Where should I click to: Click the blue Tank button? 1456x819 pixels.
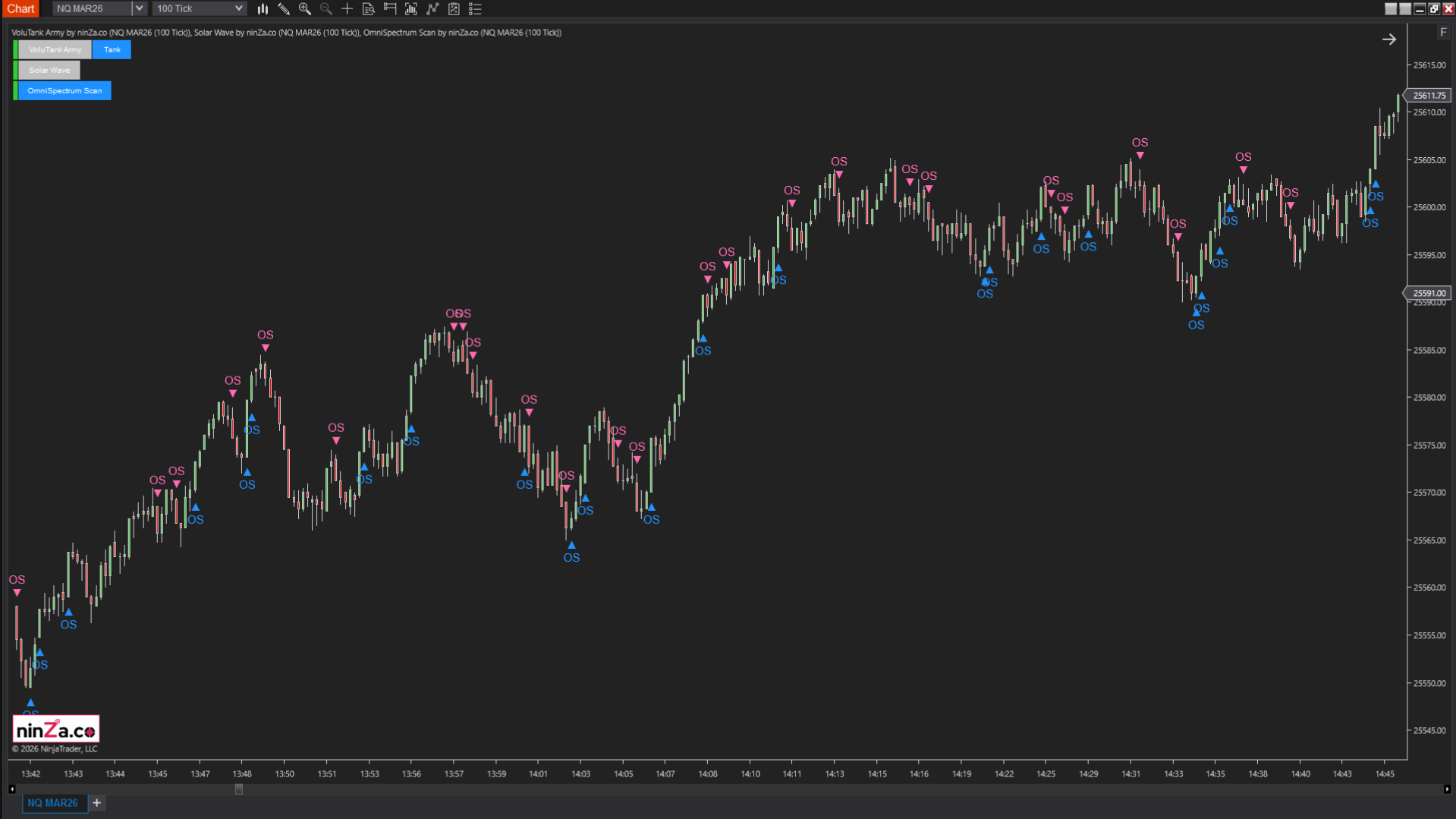pos(112,50)
